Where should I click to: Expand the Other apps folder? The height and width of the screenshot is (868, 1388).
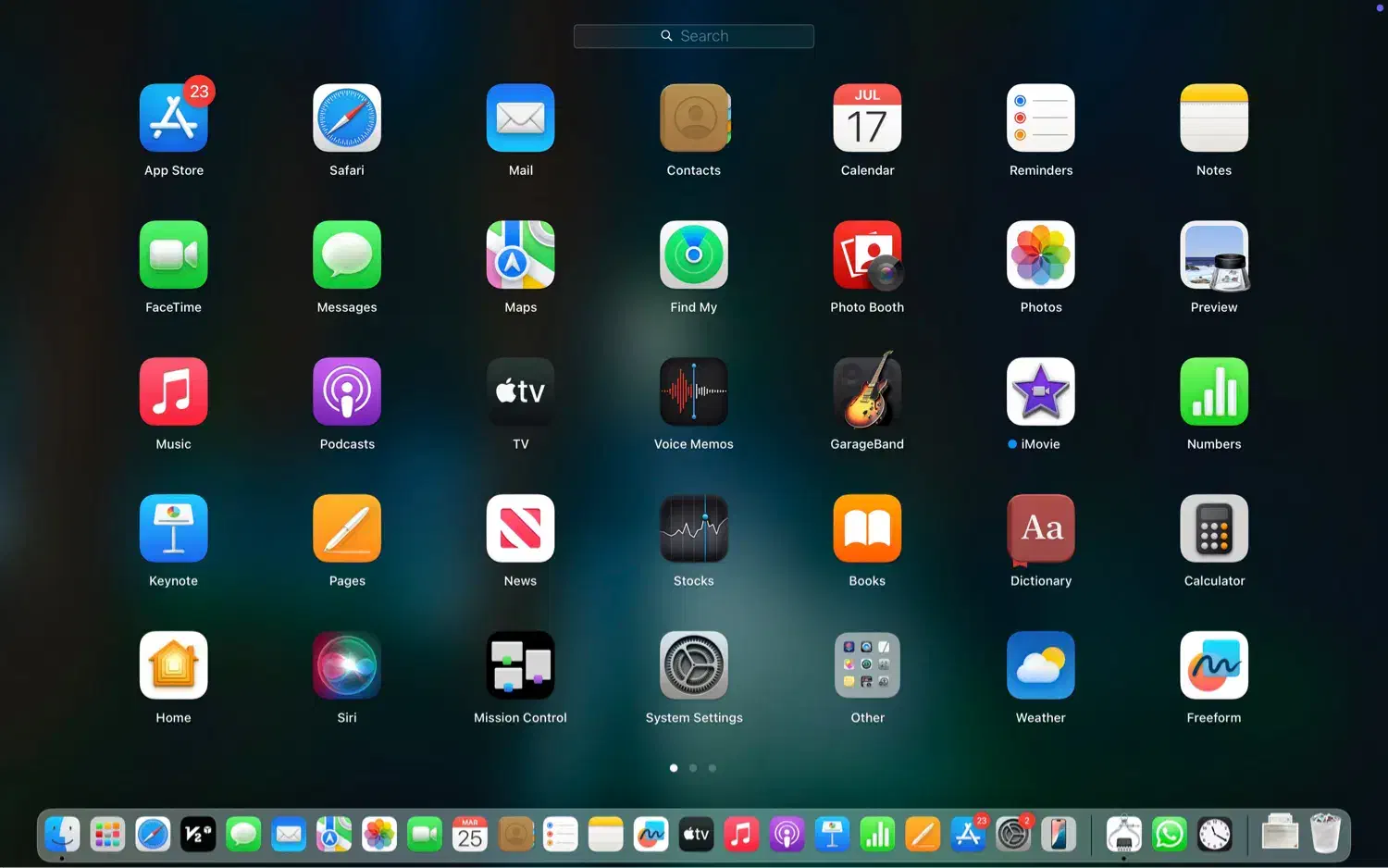click(867, 665)
